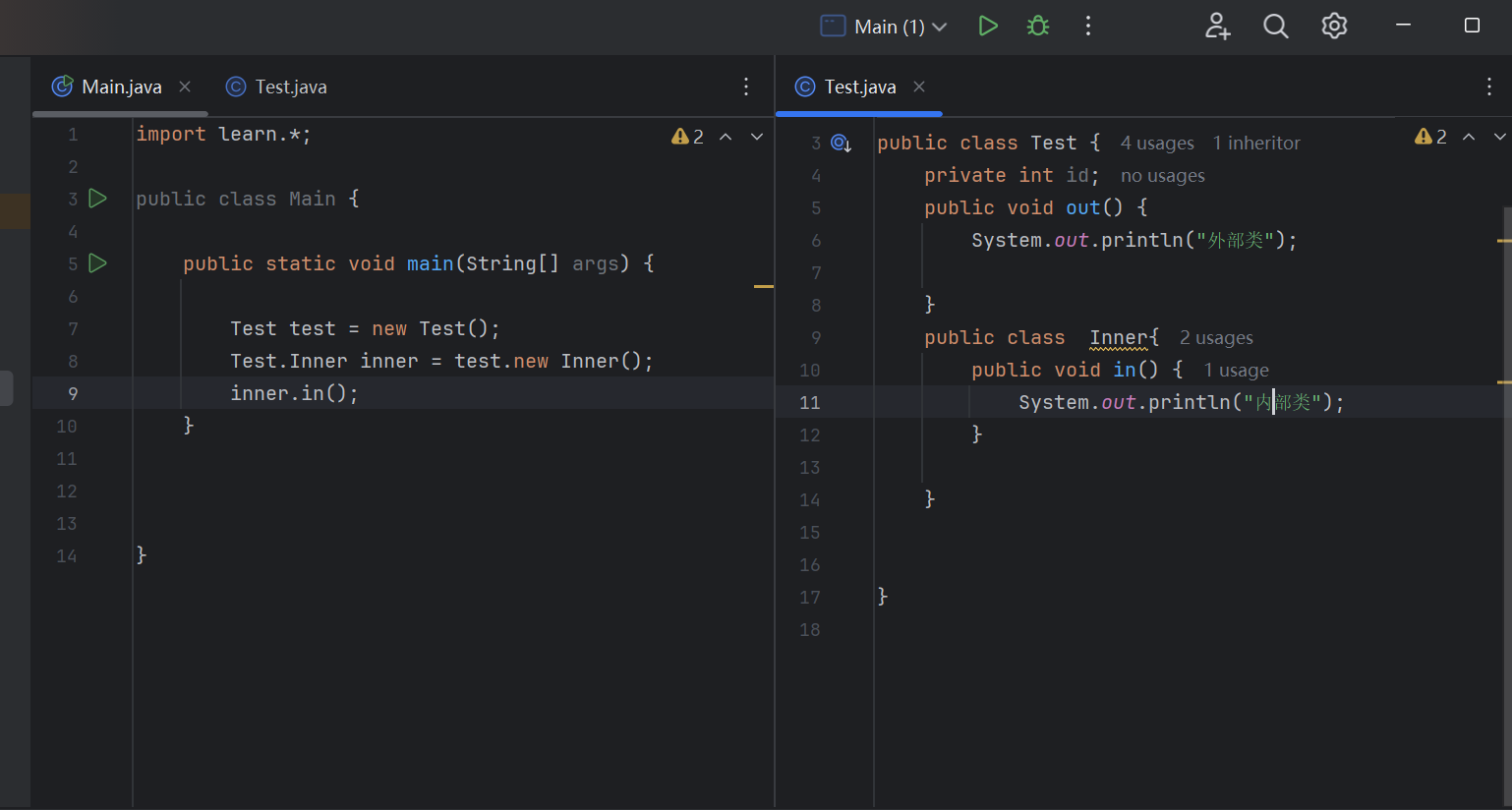Click println "内部类" line in Test.java

(x=1182, y=402)
